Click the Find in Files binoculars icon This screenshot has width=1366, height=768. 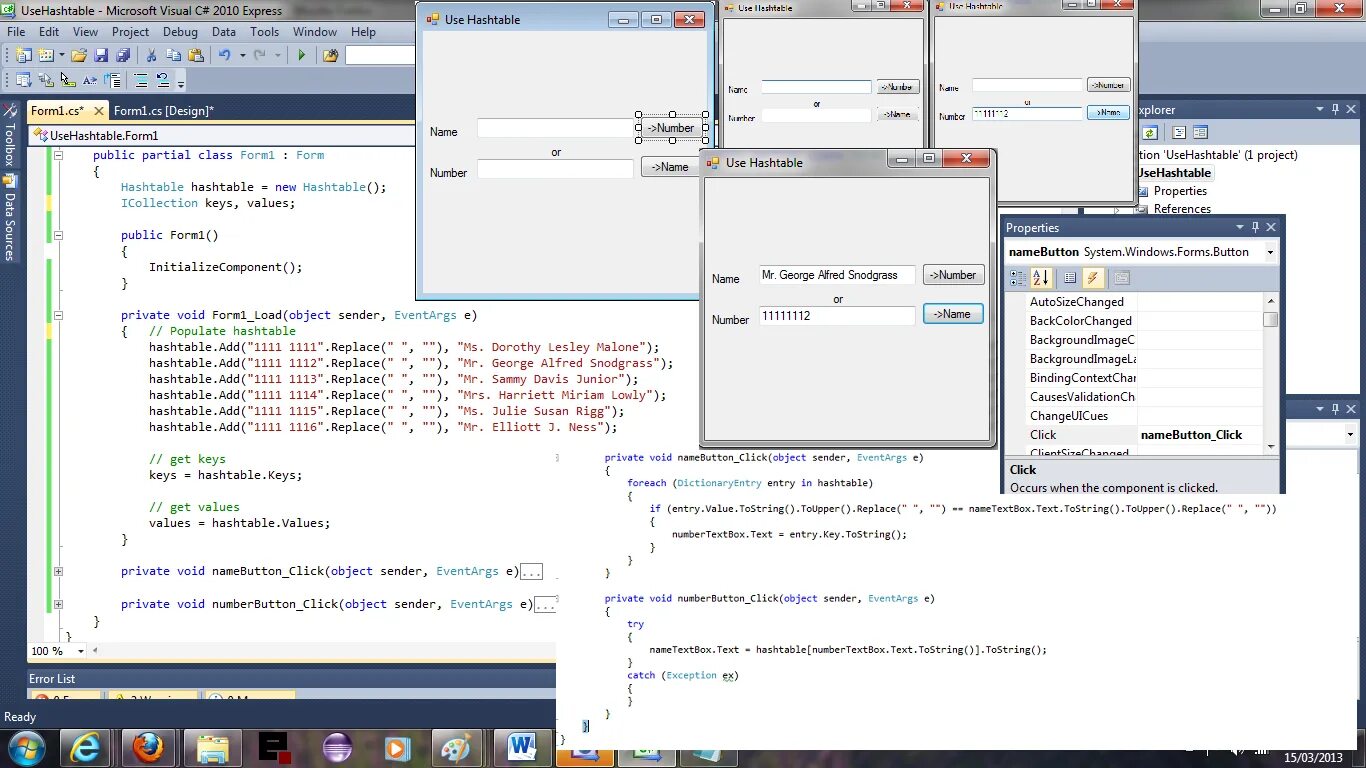(x=330, y=55)
